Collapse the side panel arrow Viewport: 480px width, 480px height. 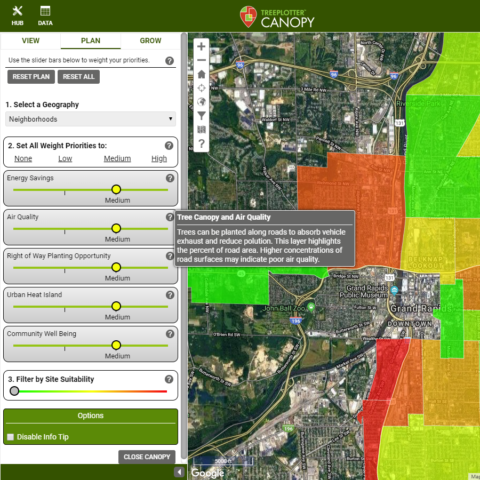179,472
